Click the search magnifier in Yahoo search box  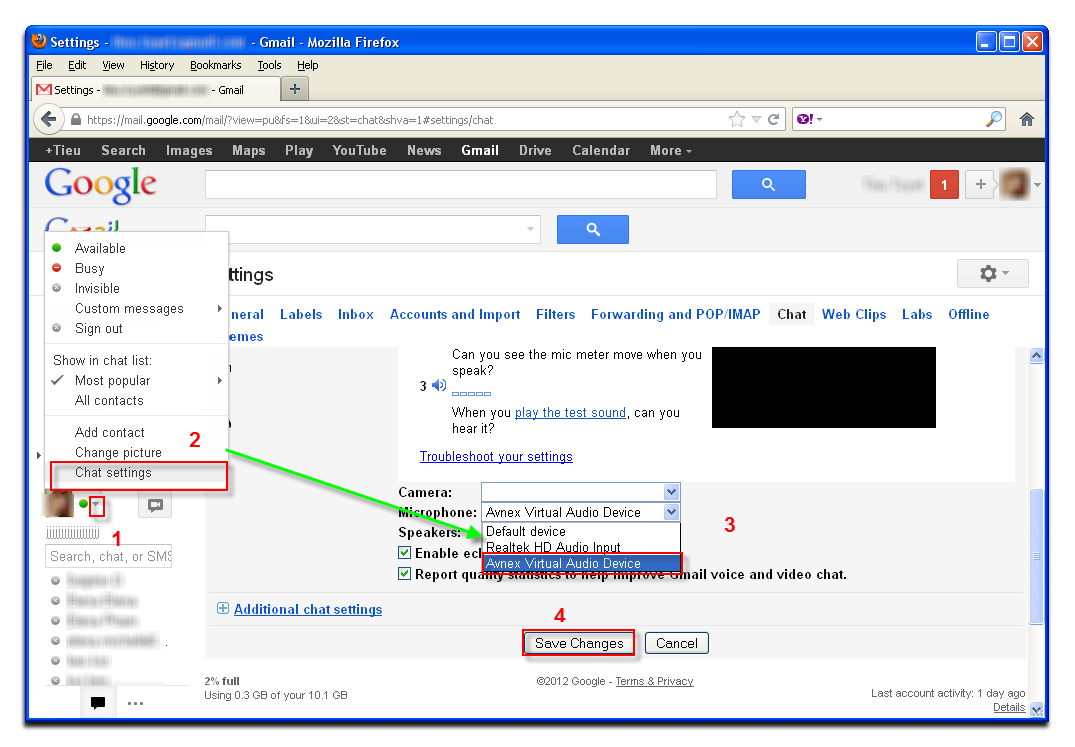tap(993, 119)
